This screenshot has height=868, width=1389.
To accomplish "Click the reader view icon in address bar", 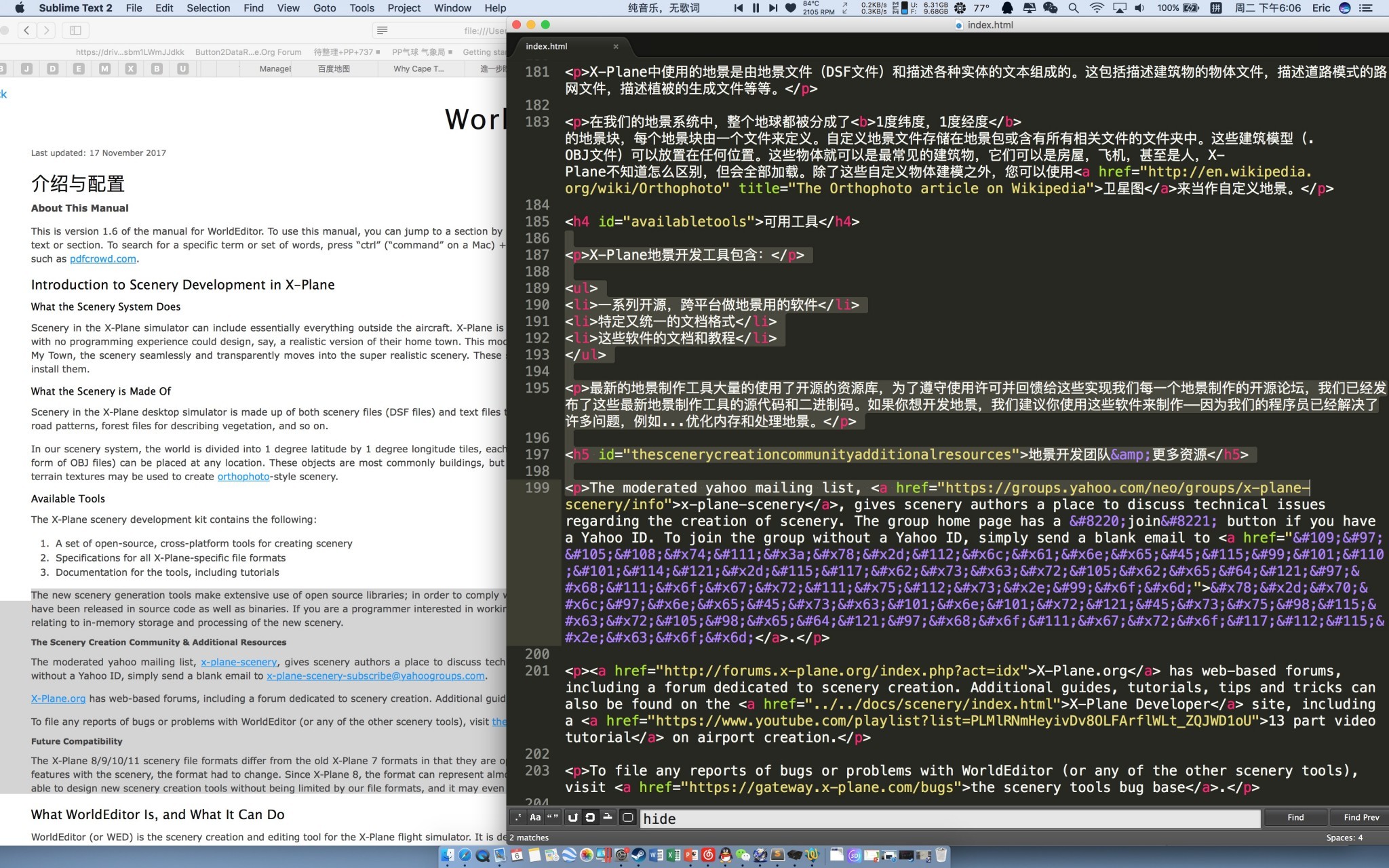I will point(383,30).
